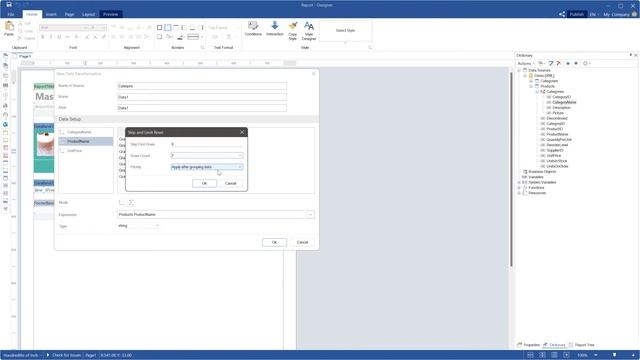Click the report page vertical scrollbar

511,169
